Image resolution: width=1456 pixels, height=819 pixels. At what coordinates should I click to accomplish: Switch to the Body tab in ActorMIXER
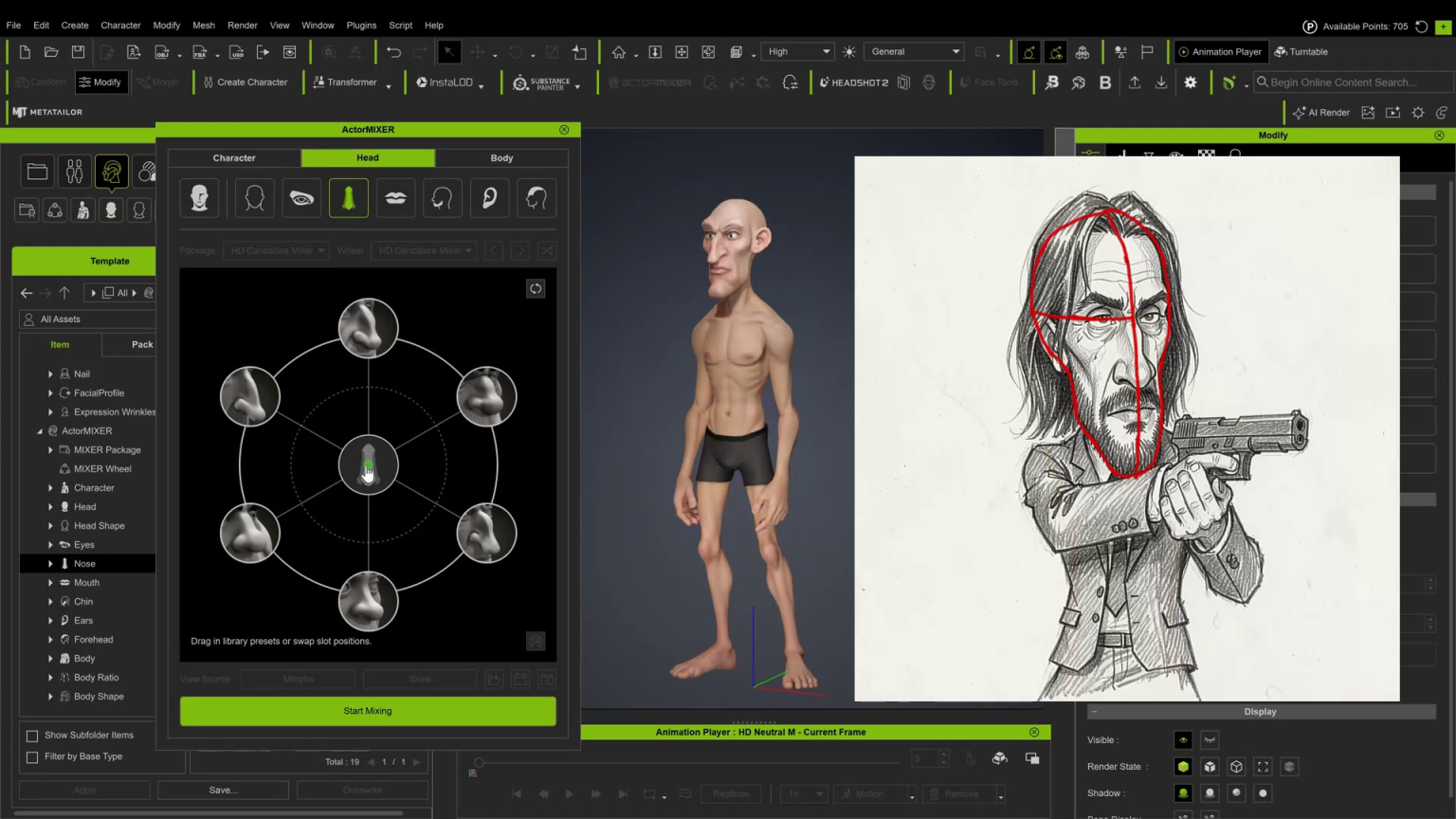[x=501, y=158]
